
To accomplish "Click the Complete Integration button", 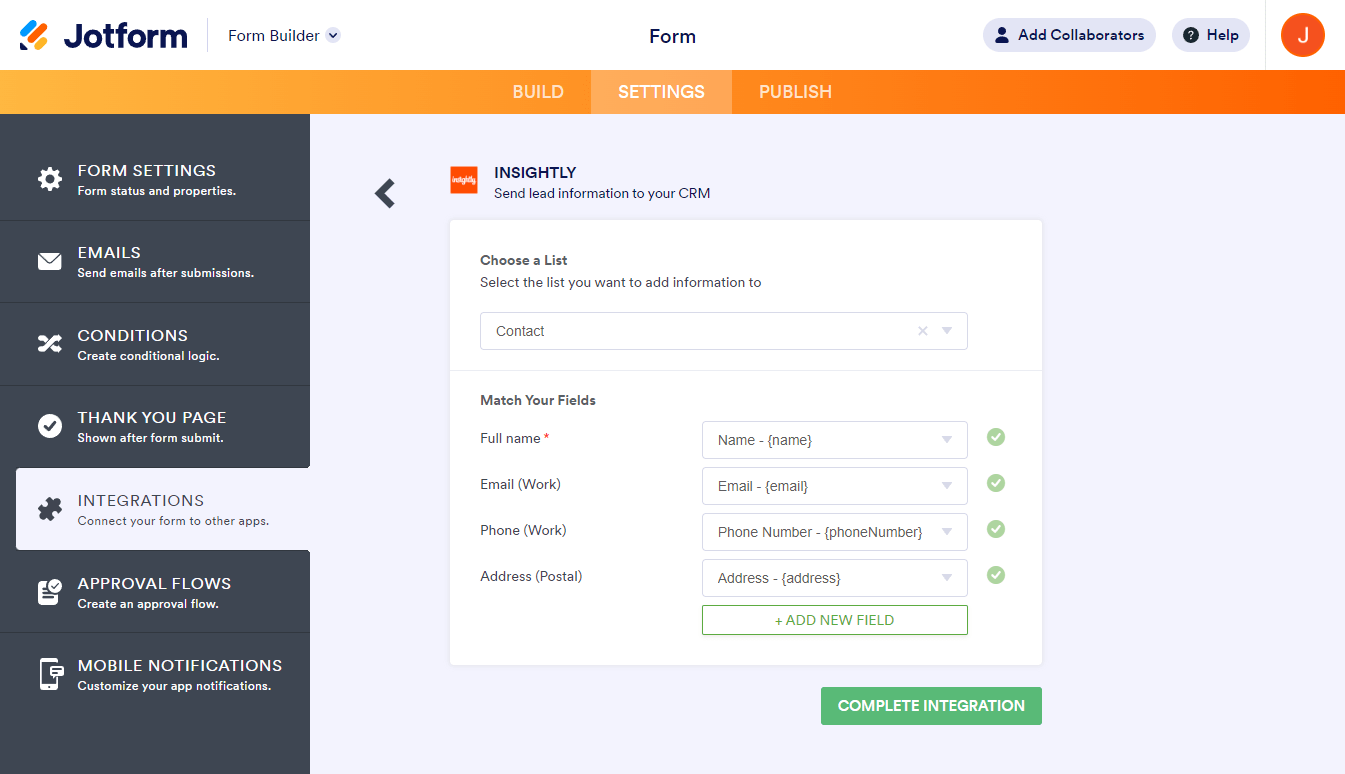I will tap(931, 706).
